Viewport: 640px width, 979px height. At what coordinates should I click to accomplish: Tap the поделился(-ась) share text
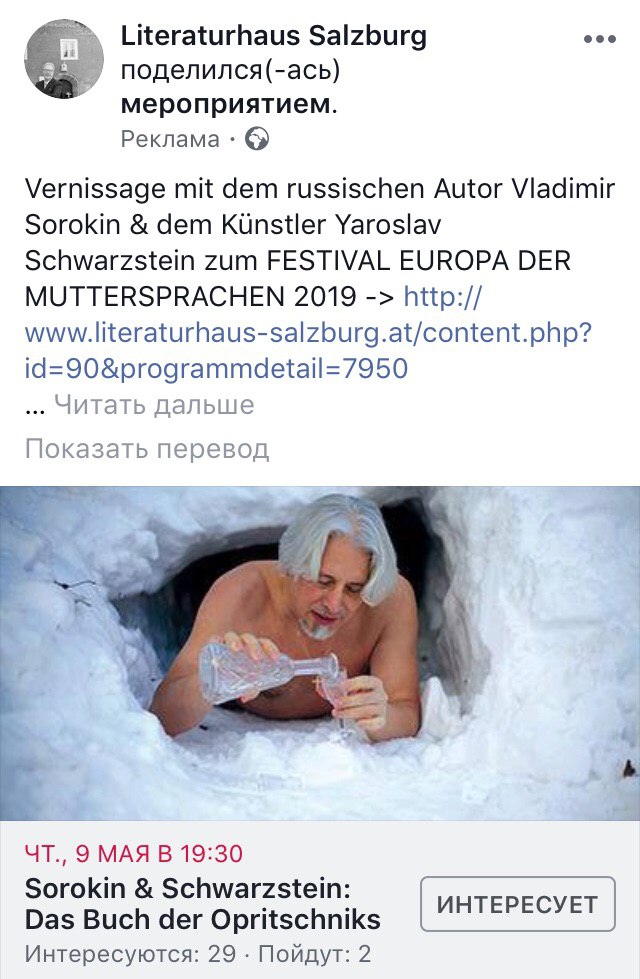pos(230,70)
